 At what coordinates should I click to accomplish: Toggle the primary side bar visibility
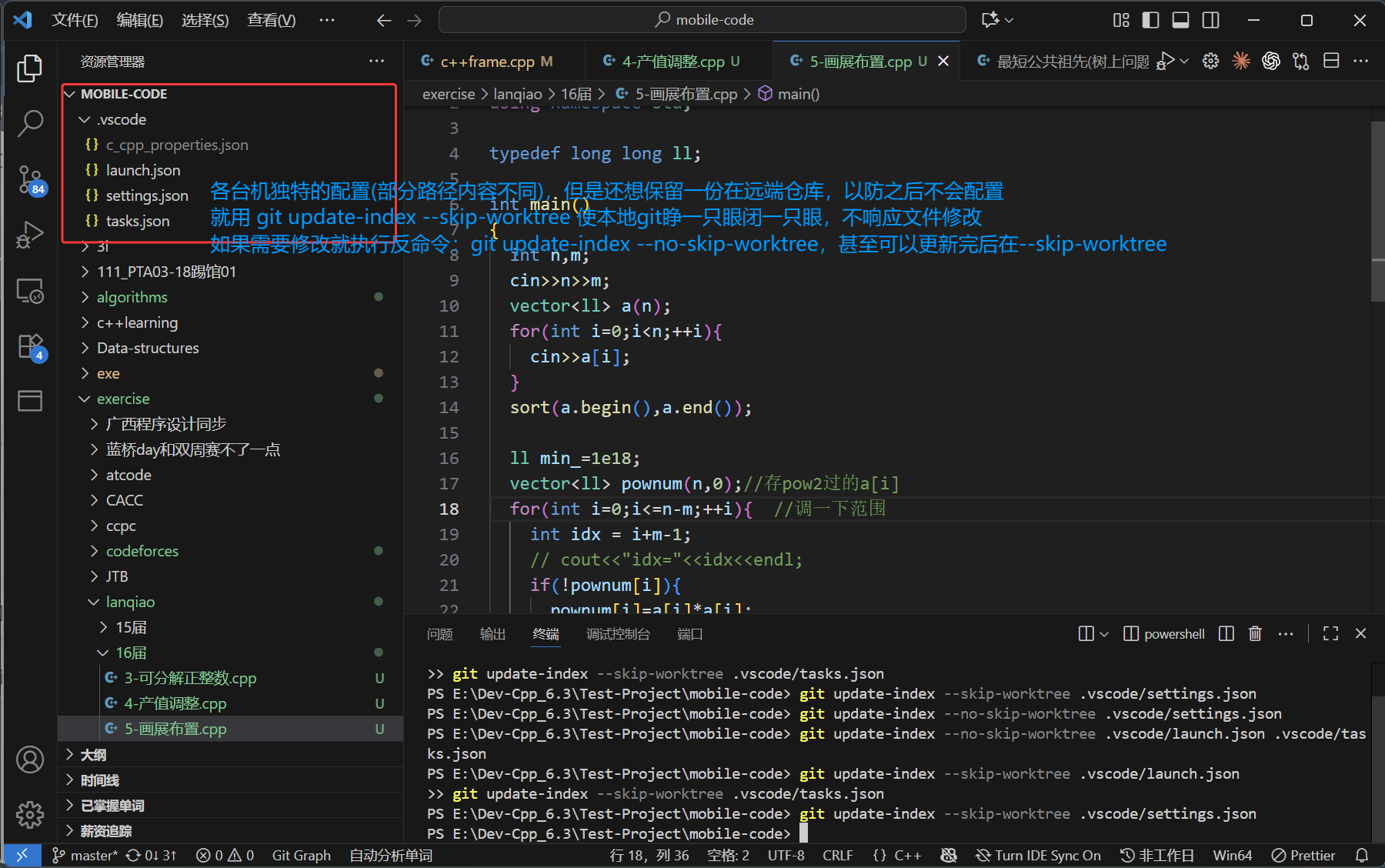pyautogui.click(x=1150, y=20)
